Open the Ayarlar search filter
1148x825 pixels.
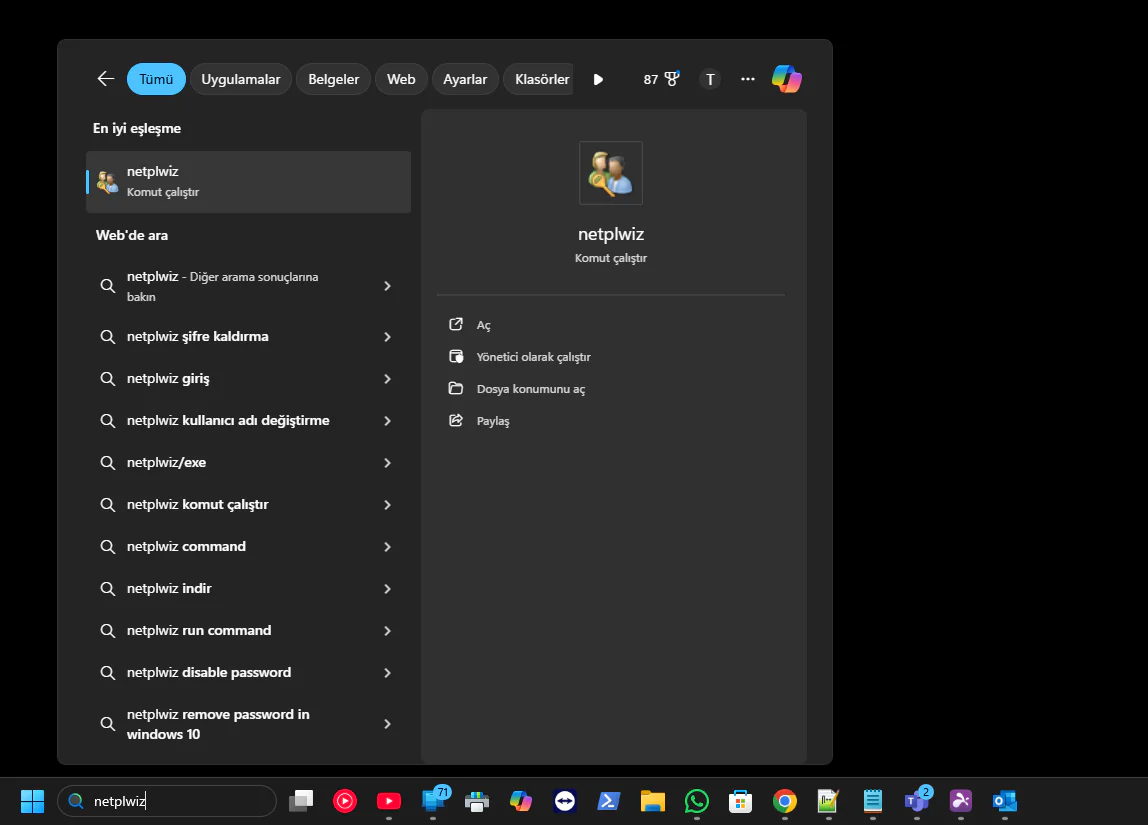click(x=464, y=79)
